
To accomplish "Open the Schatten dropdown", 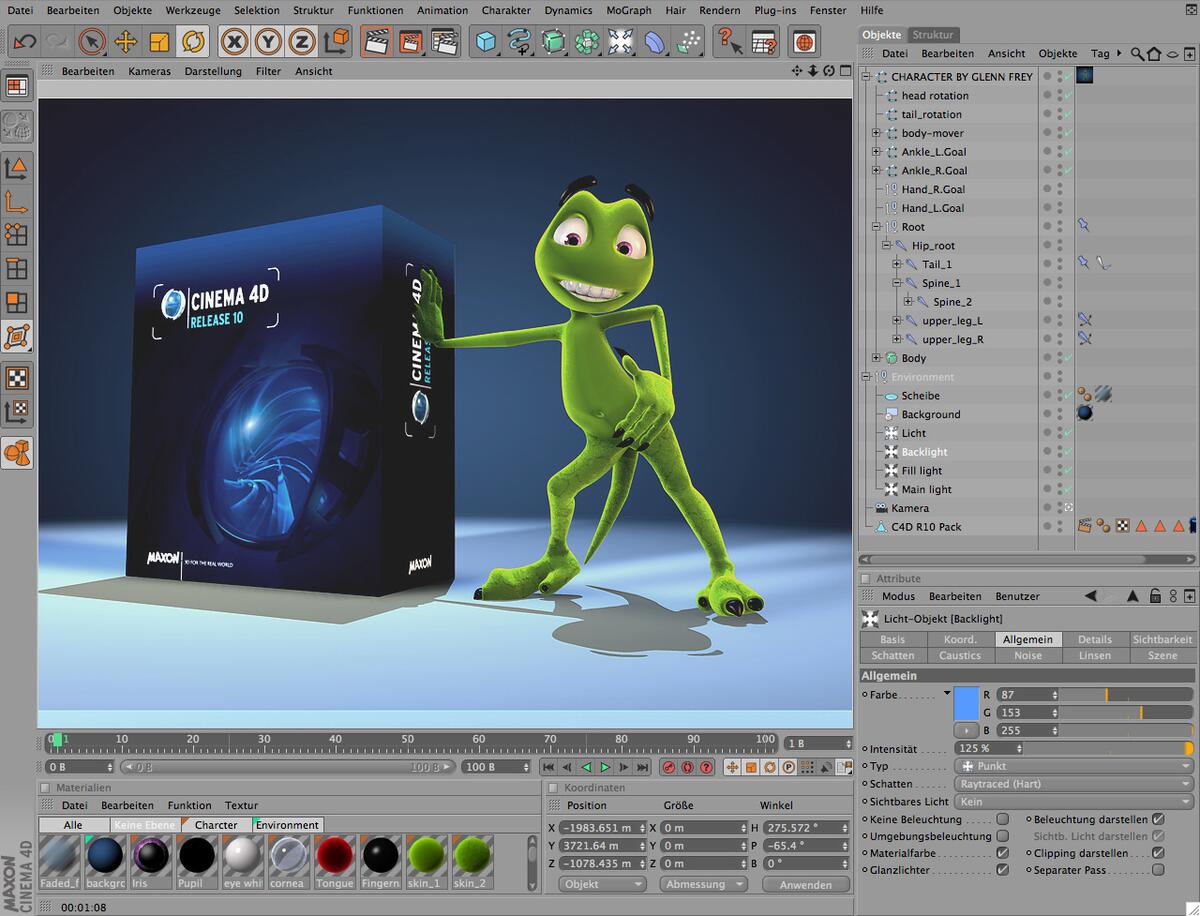I will pos(1073,784).
